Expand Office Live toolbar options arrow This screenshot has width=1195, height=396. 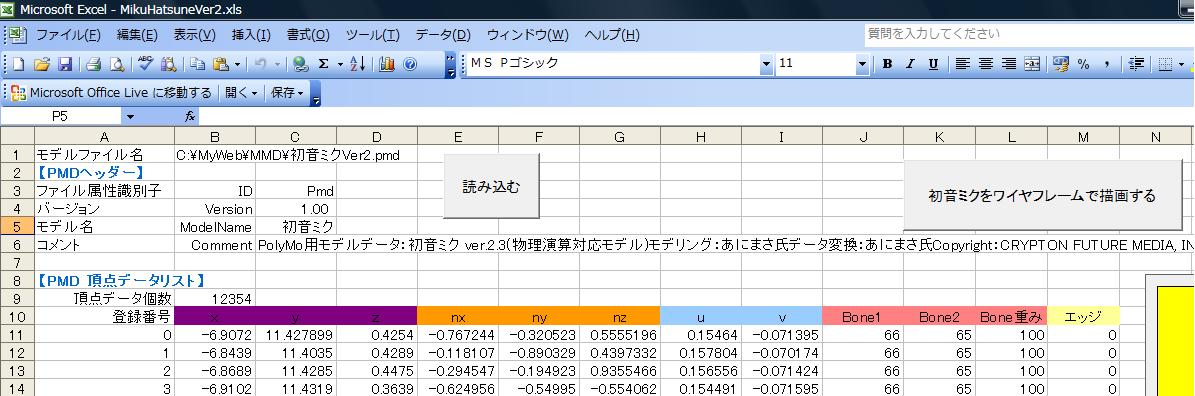[316, 94]
